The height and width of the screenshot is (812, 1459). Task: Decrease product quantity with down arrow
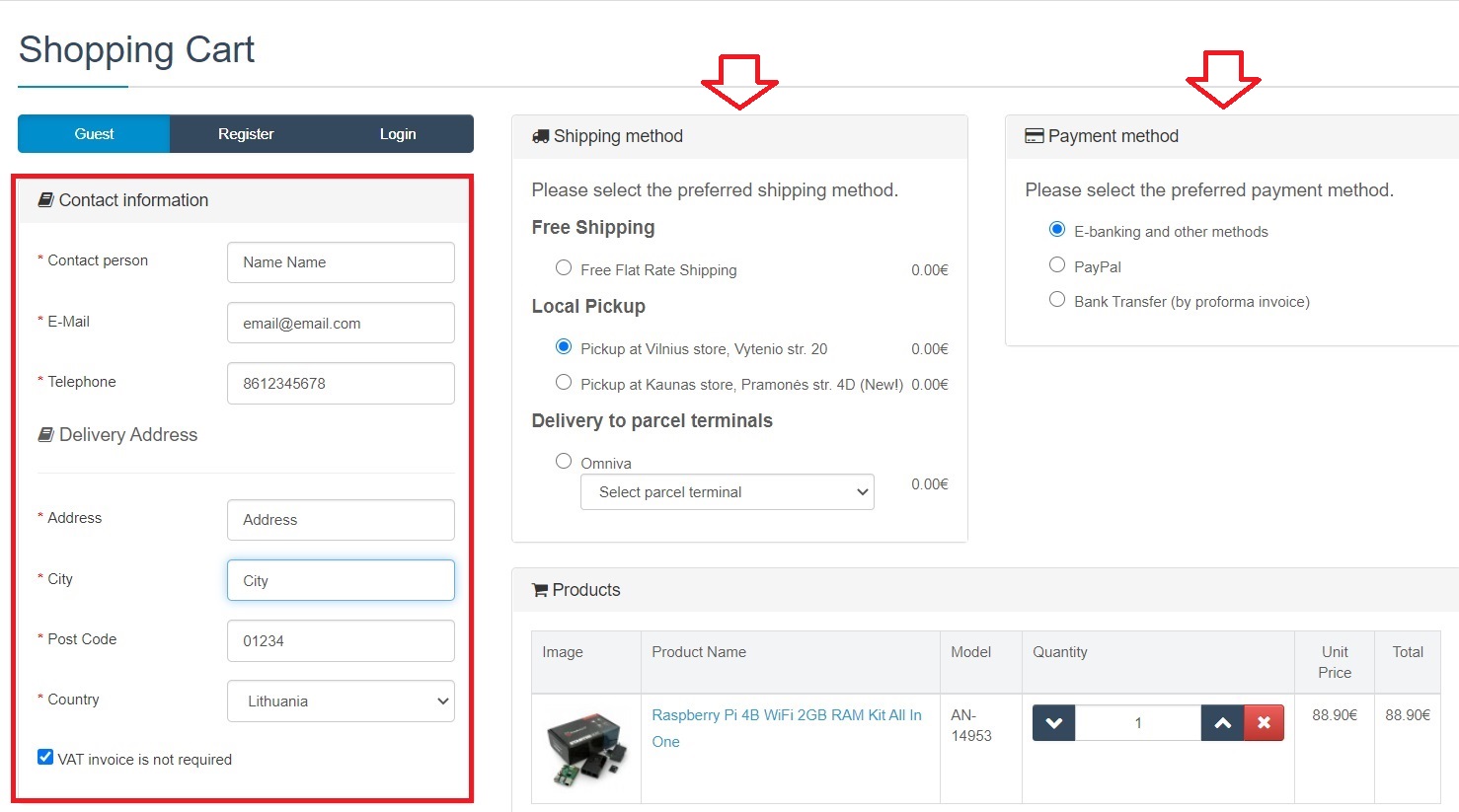pos(1053,723)
